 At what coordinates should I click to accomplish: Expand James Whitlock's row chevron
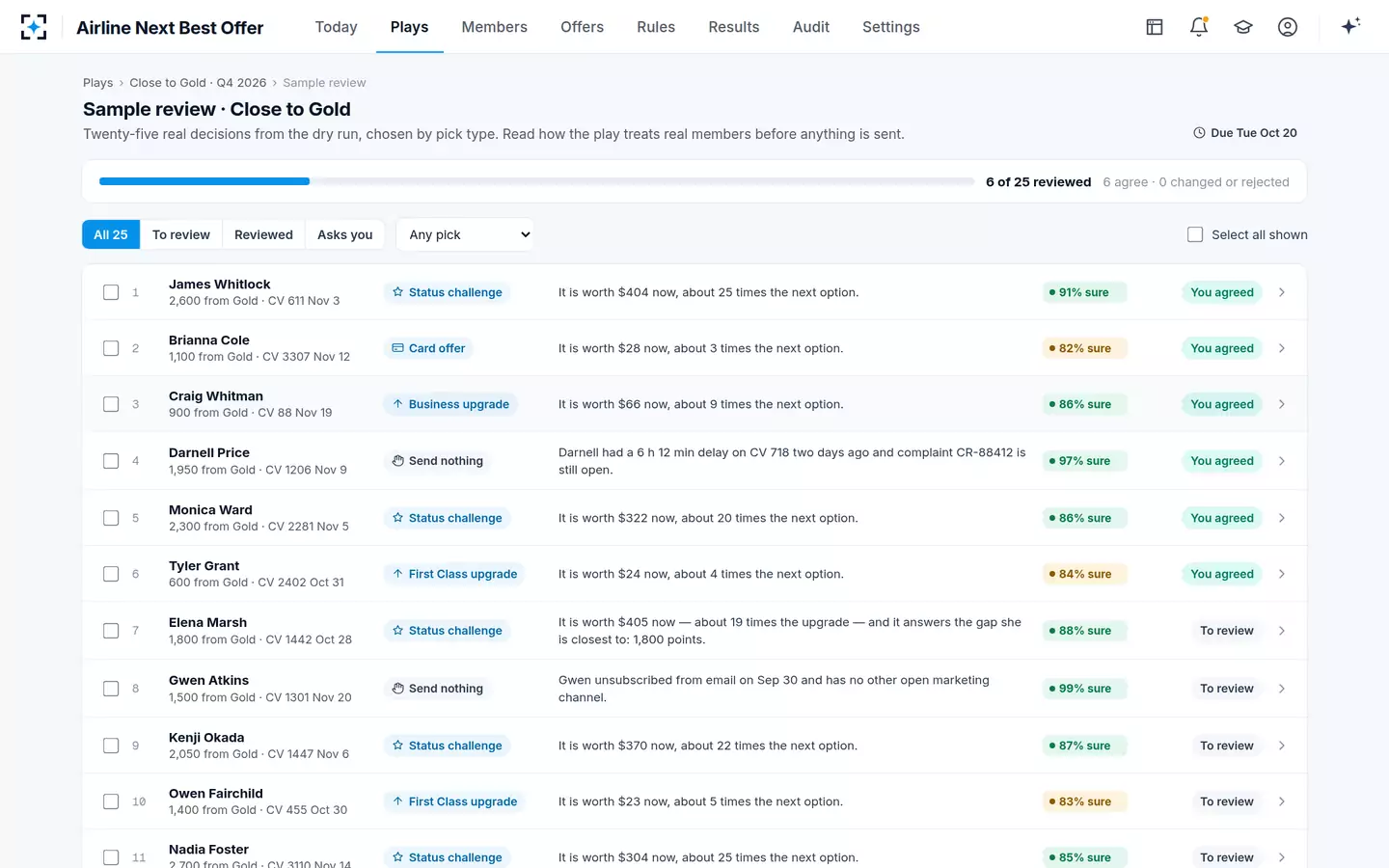point(1282,292)
